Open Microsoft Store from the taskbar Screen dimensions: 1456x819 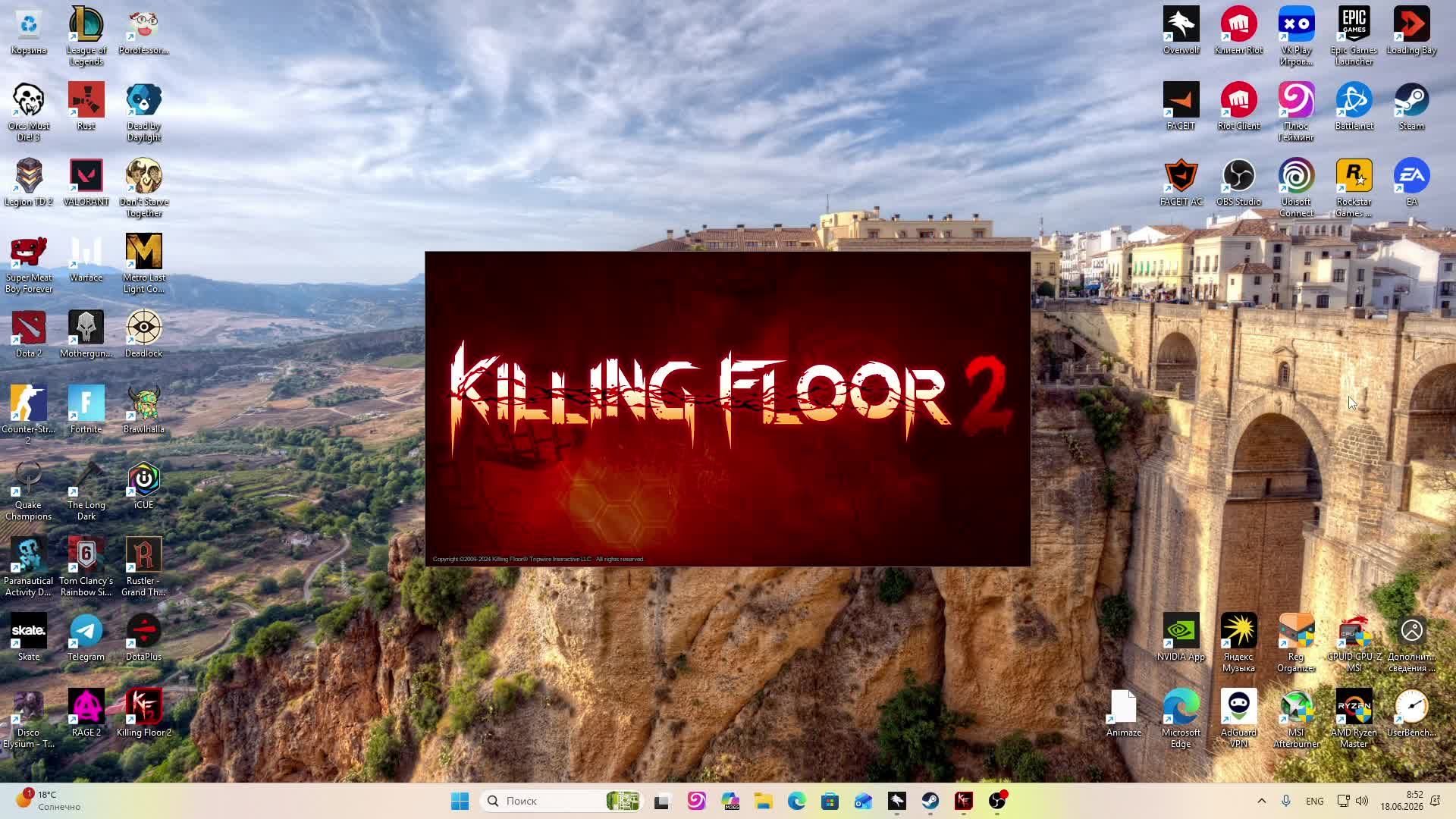click(830, 801)
